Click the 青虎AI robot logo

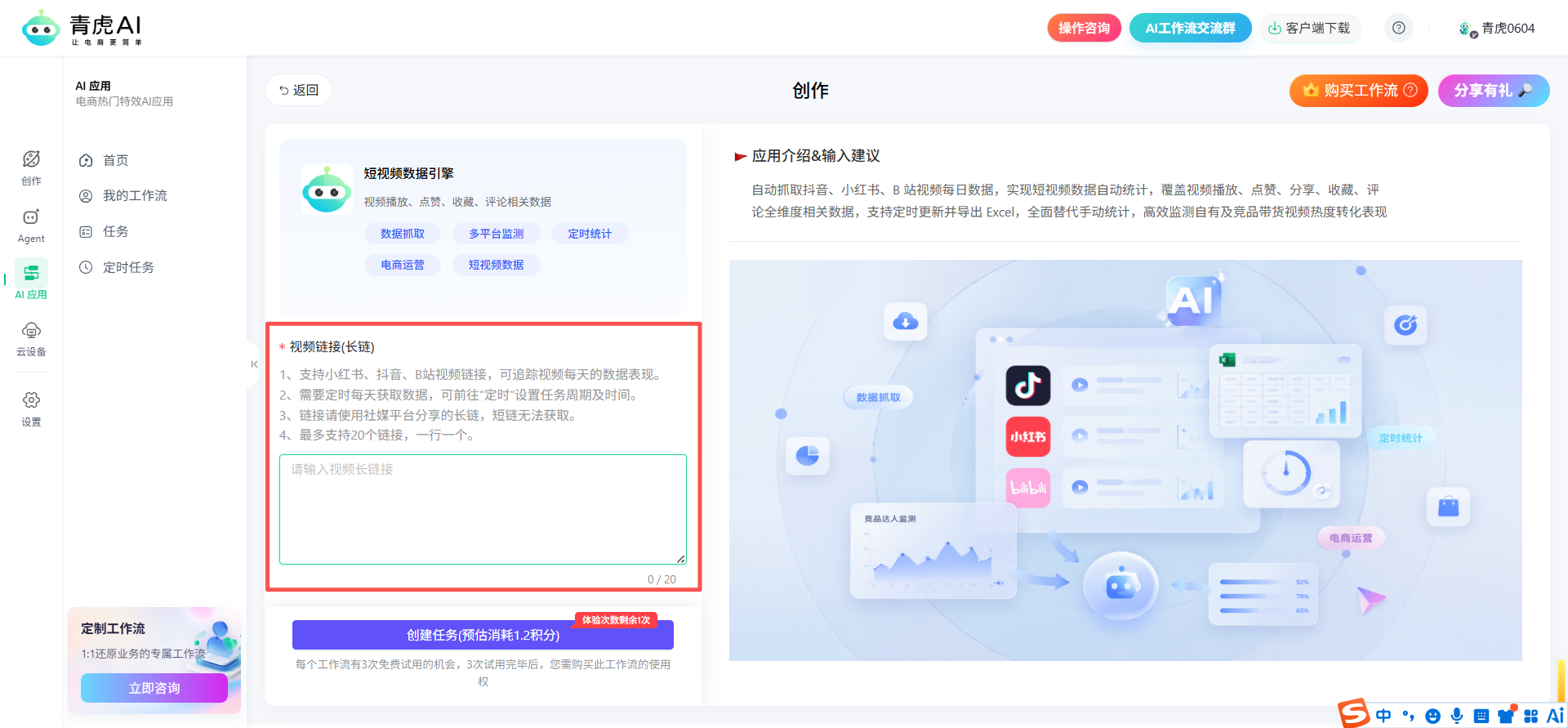[41, 29]
